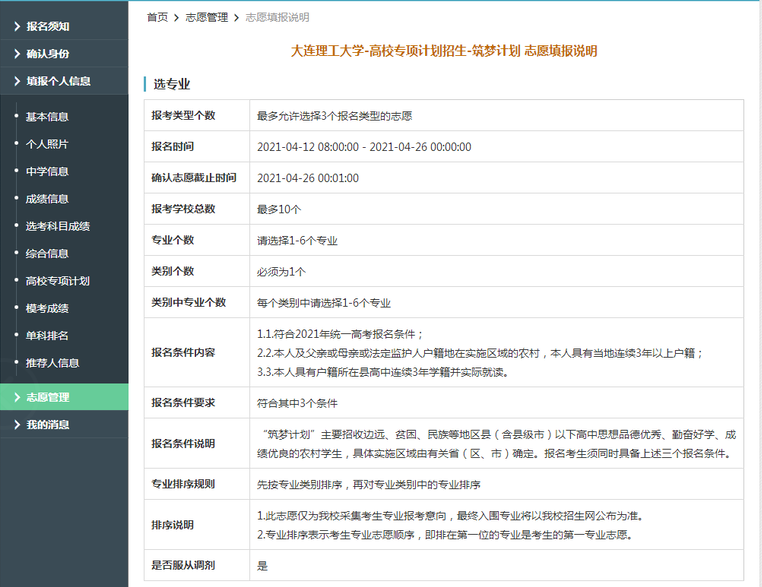Screen dimensions: 762x587
Task: Click the 报考学校总数 row label
Action: (x=183, y=208)
